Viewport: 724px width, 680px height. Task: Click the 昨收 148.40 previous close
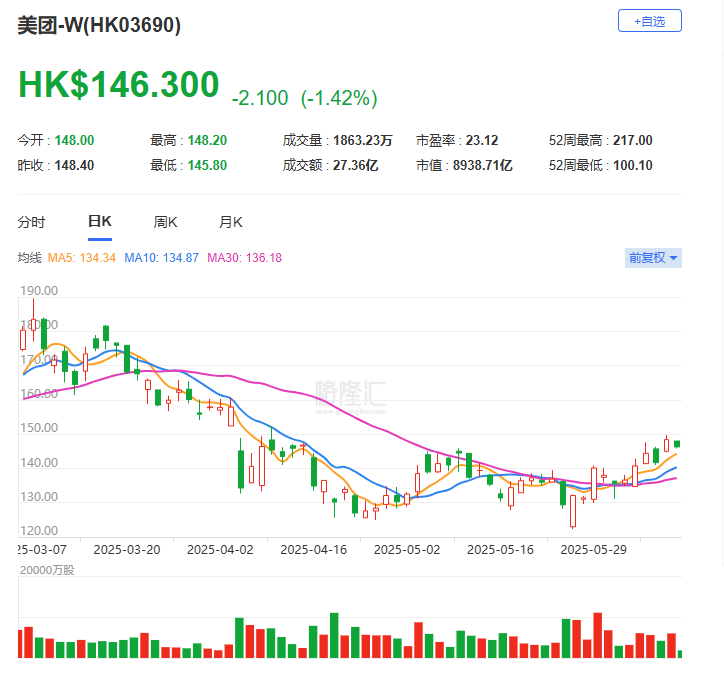tap(56, 165)
